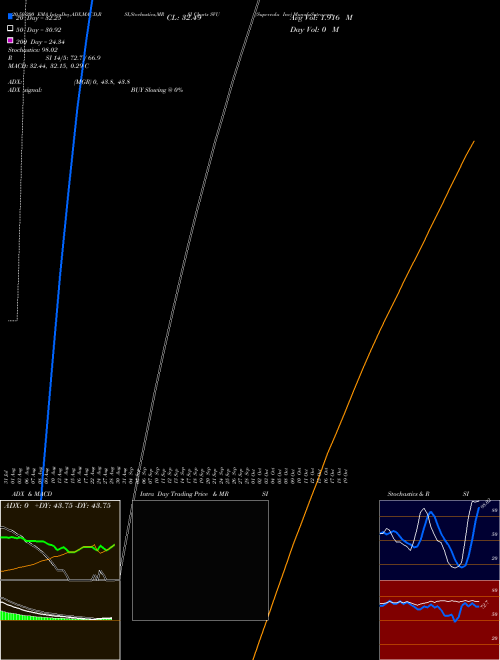Viewport: 500px width, 660px height.
Task: Click the green ADX line in the ADX panel
Action: [58, 544]
